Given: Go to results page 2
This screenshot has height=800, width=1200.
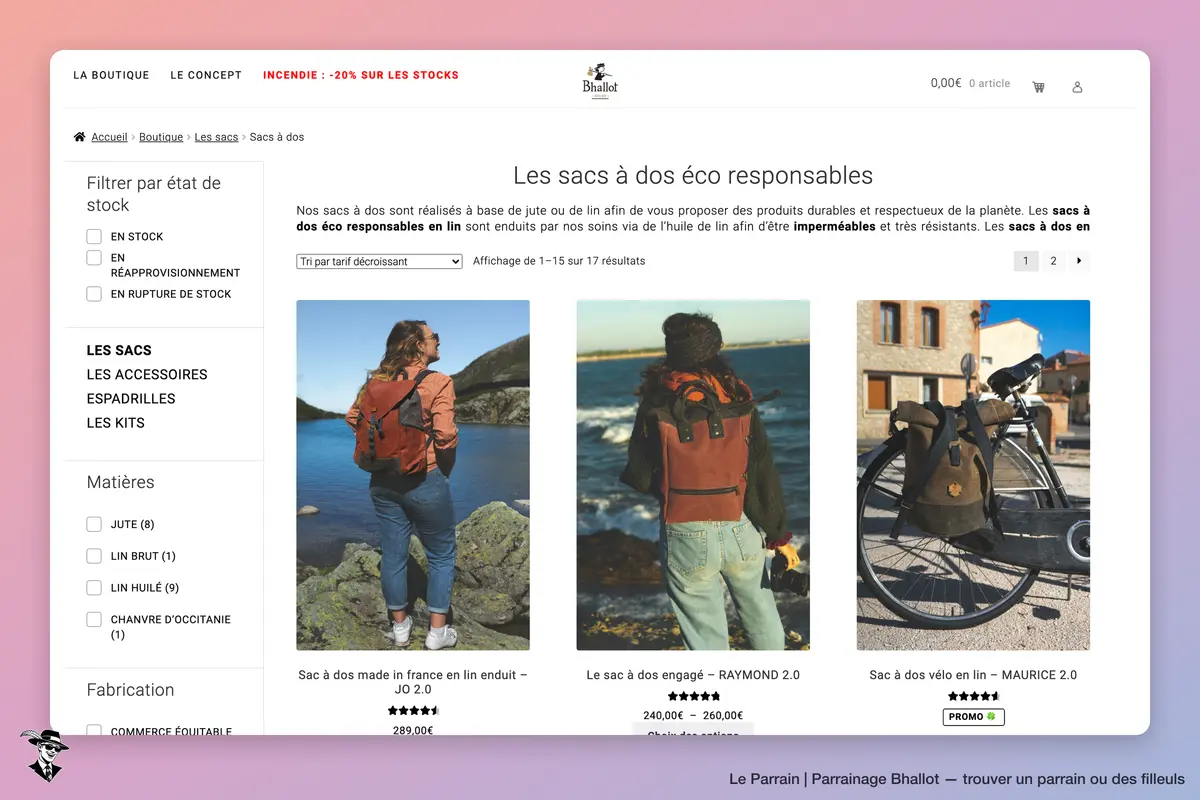Looking at the screenshot, I should point(1053,261).
